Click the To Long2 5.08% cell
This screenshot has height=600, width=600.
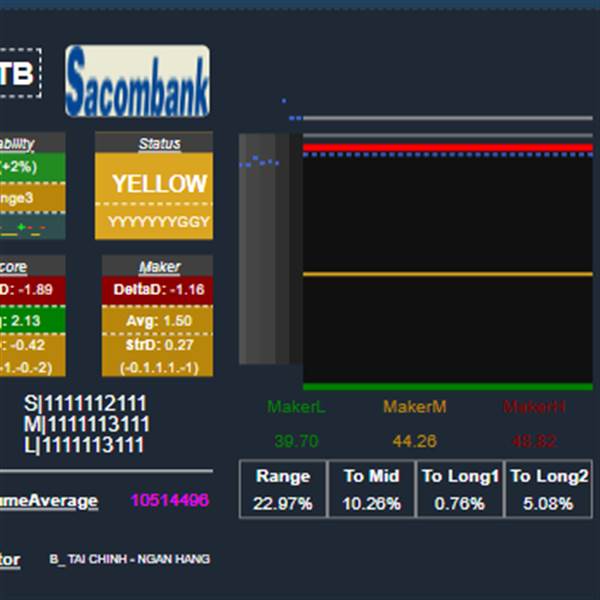[549, 489]
